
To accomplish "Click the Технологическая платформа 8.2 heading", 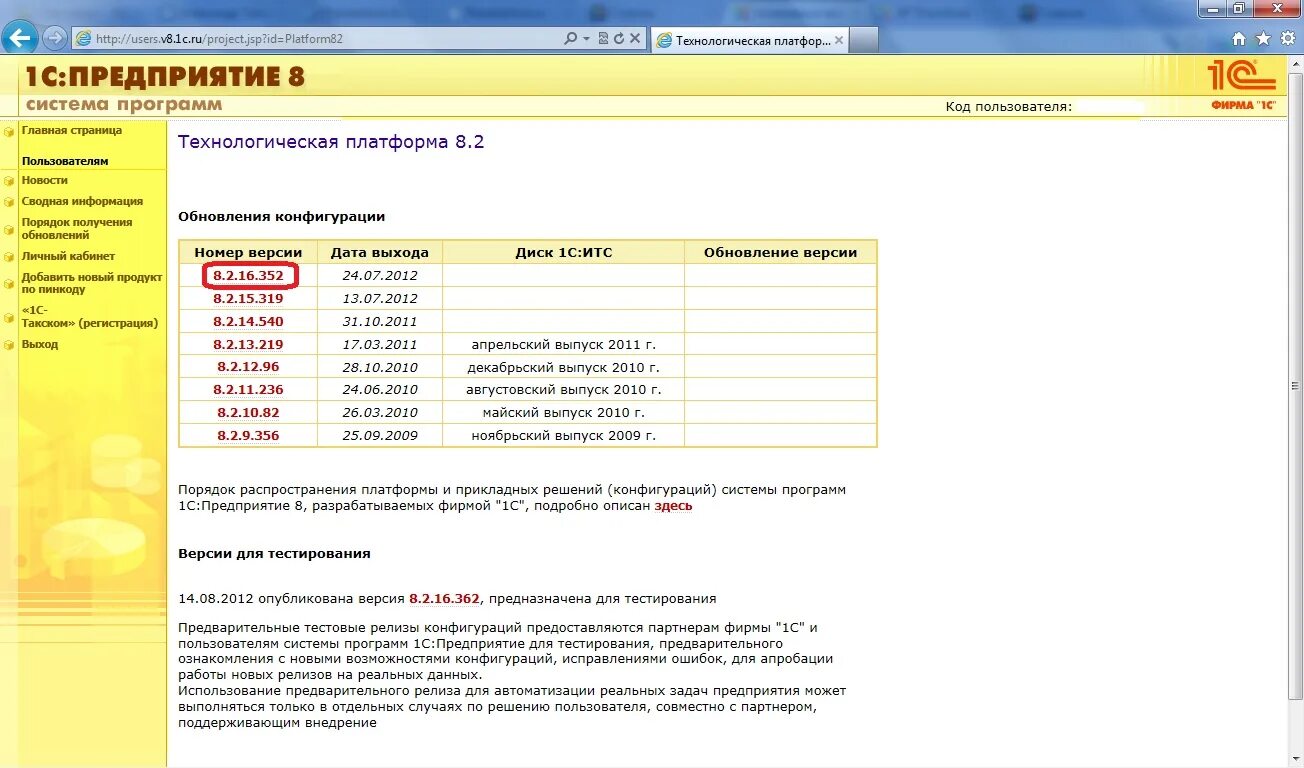I will click(x=331, y=142).
